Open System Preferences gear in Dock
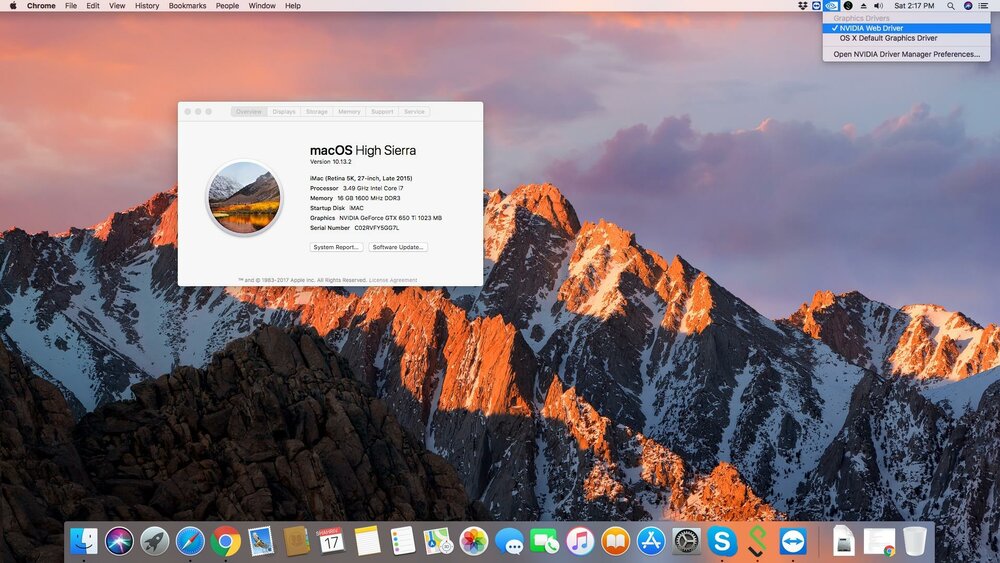1000x563 pixels. (686, 541)
